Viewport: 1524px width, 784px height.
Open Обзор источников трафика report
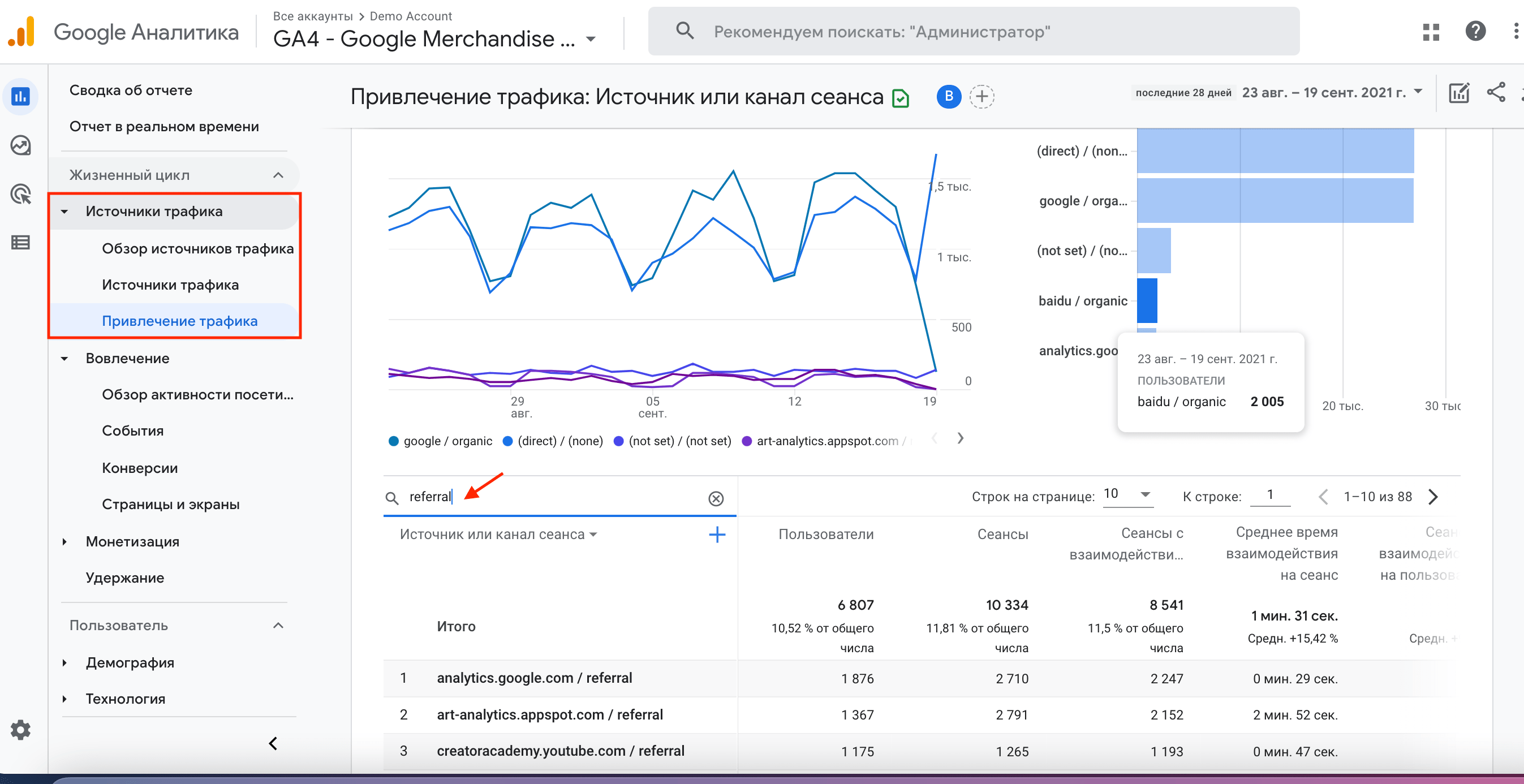click(x=197, y=248)
